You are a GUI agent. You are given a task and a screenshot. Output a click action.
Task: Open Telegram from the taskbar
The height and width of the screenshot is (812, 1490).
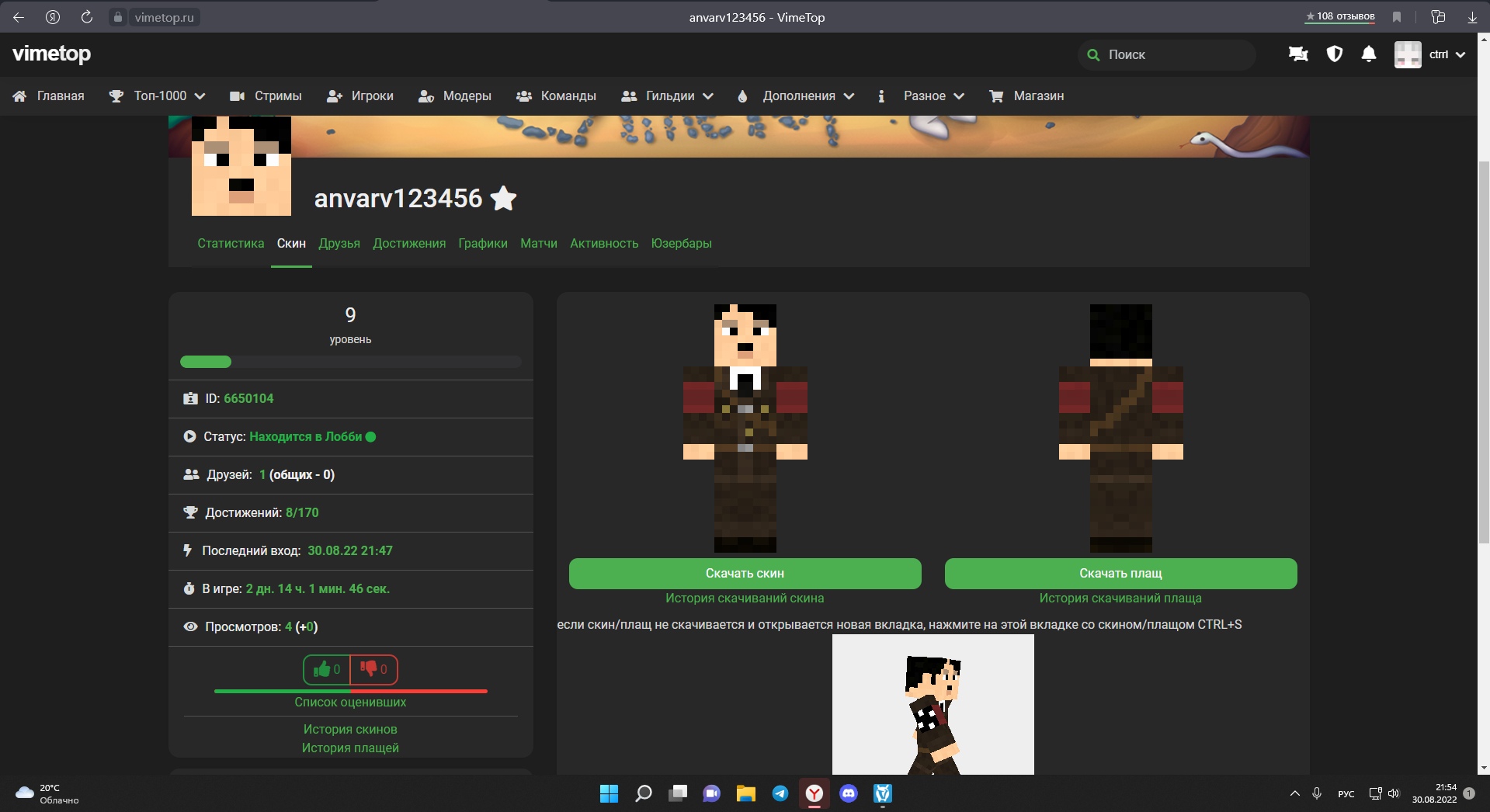(780, 793)
